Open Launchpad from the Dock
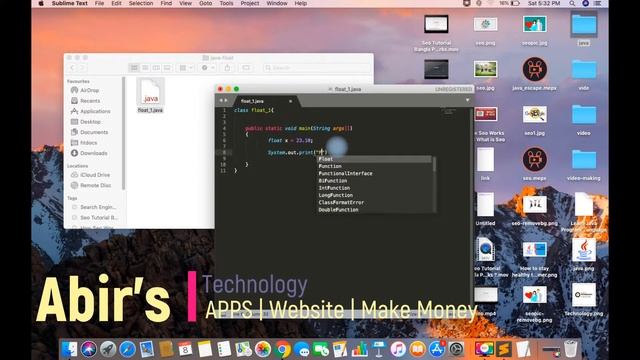640x360 pixels. [x=108, y=349]
